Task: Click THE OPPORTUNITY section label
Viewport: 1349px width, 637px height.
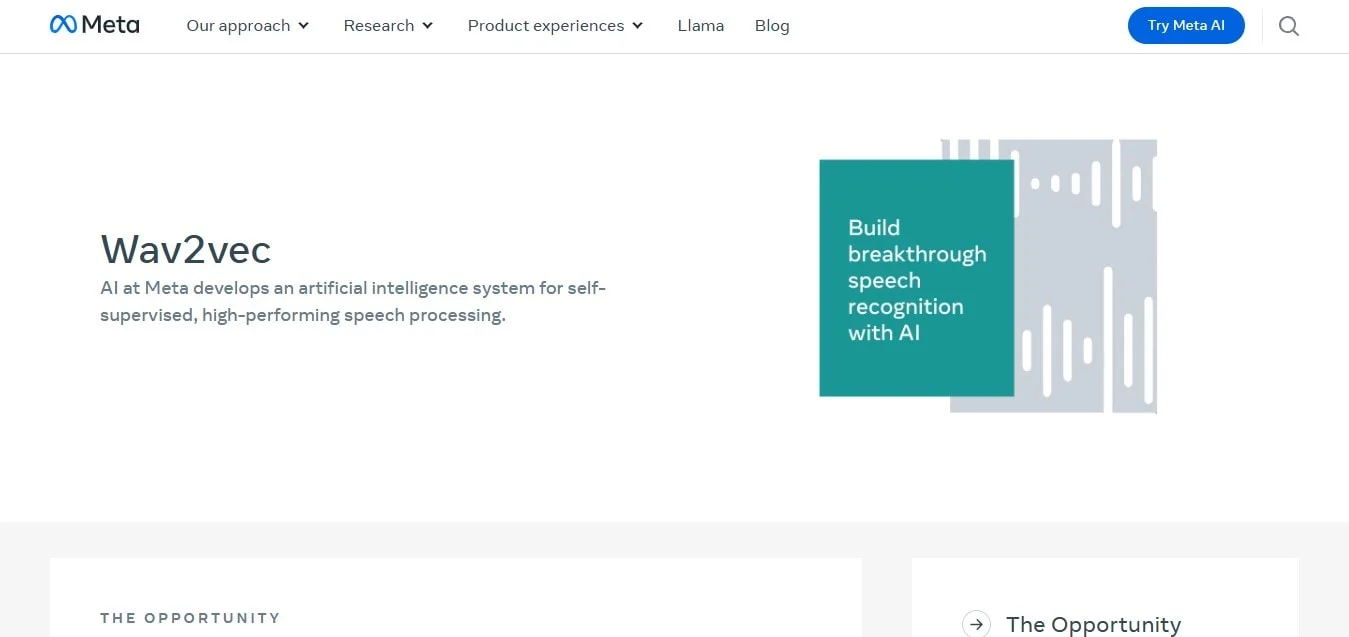Action: click(x=190, y=618)
